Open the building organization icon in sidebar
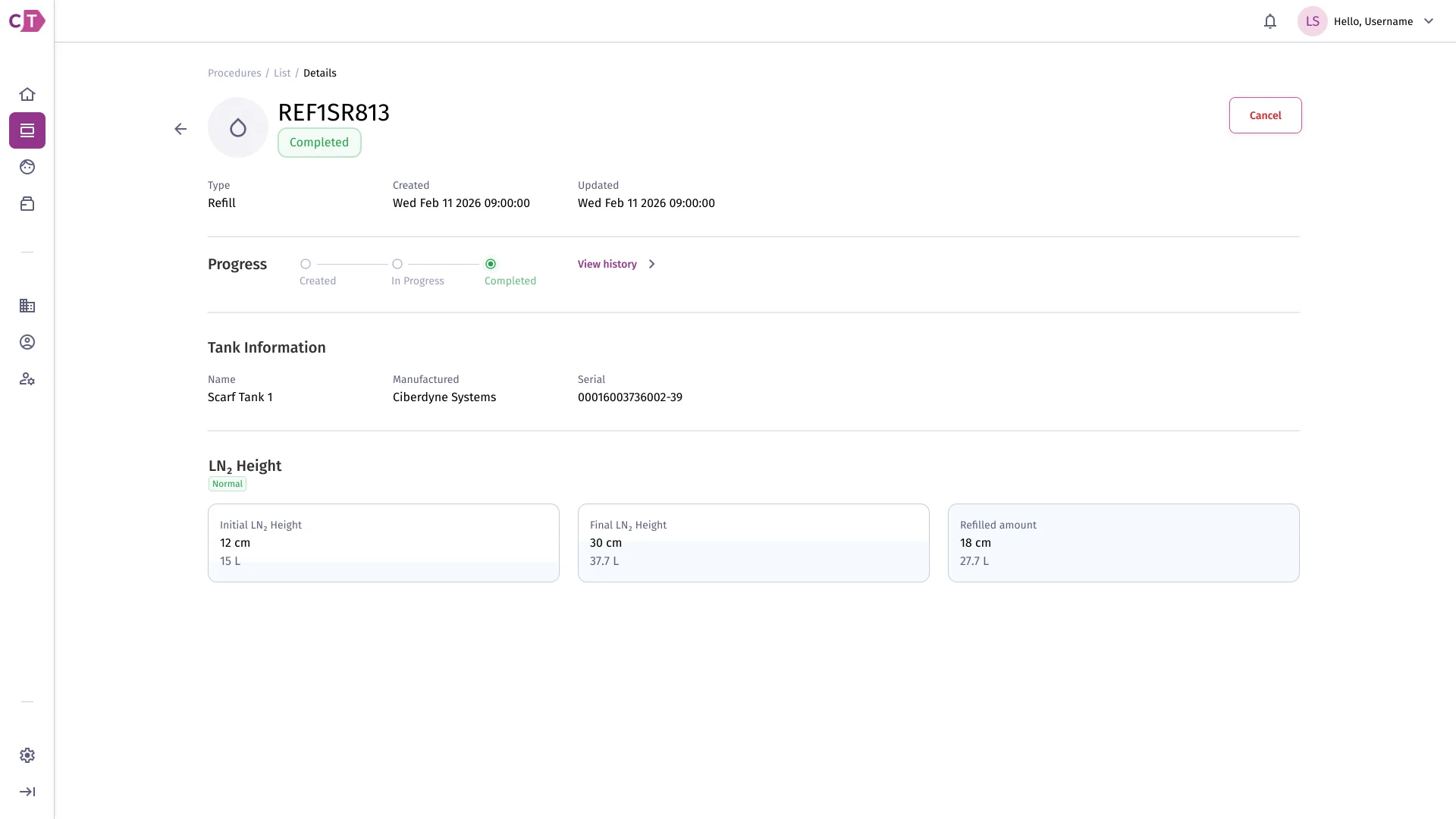 (27, 306)
